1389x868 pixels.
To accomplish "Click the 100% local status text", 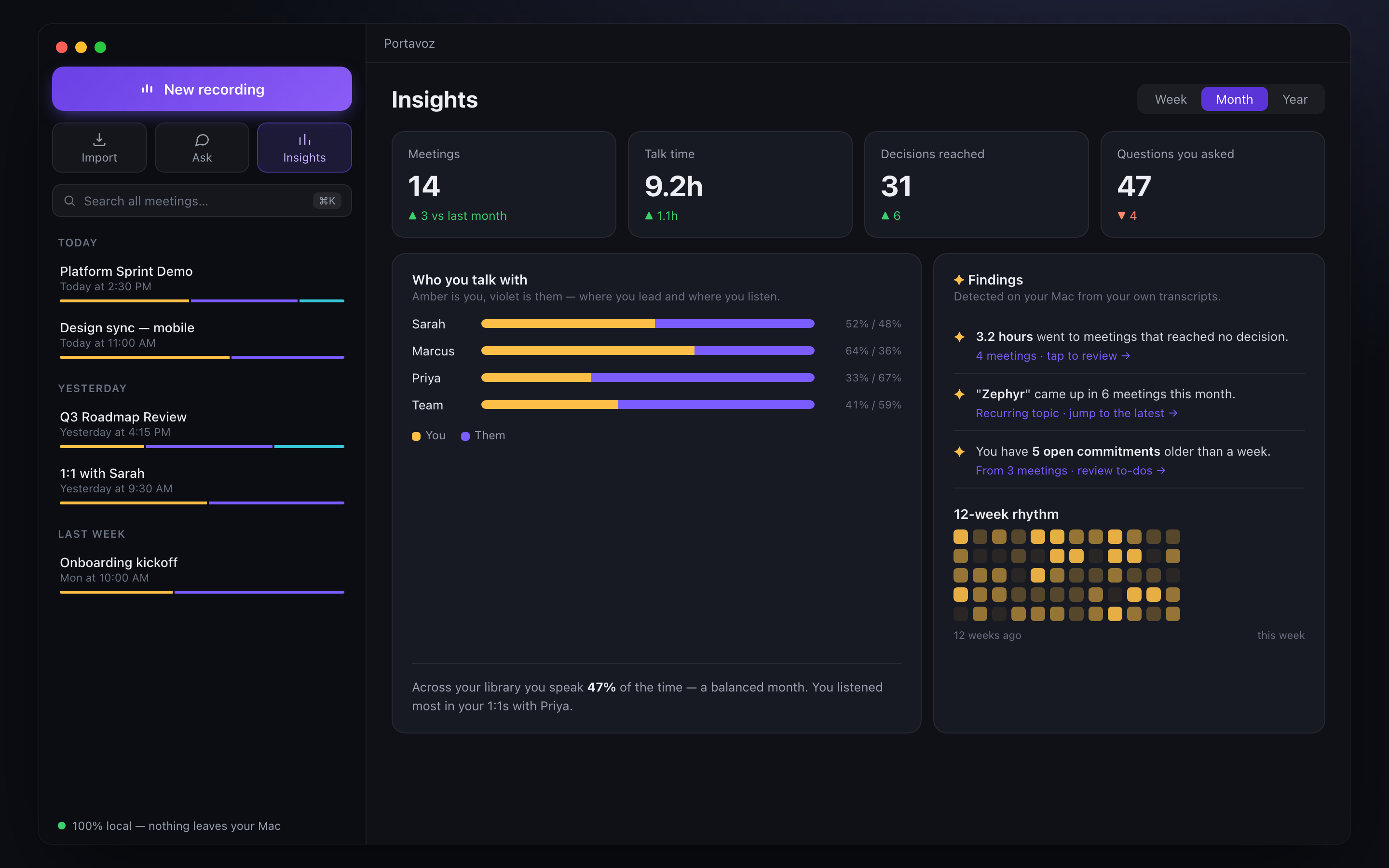I will 177,826.
